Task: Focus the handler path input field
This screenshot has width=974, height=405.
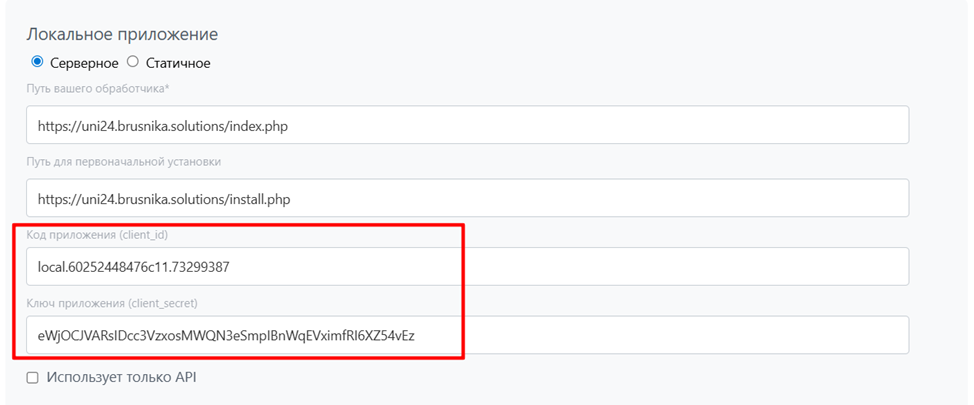Action: coord(467,126)
